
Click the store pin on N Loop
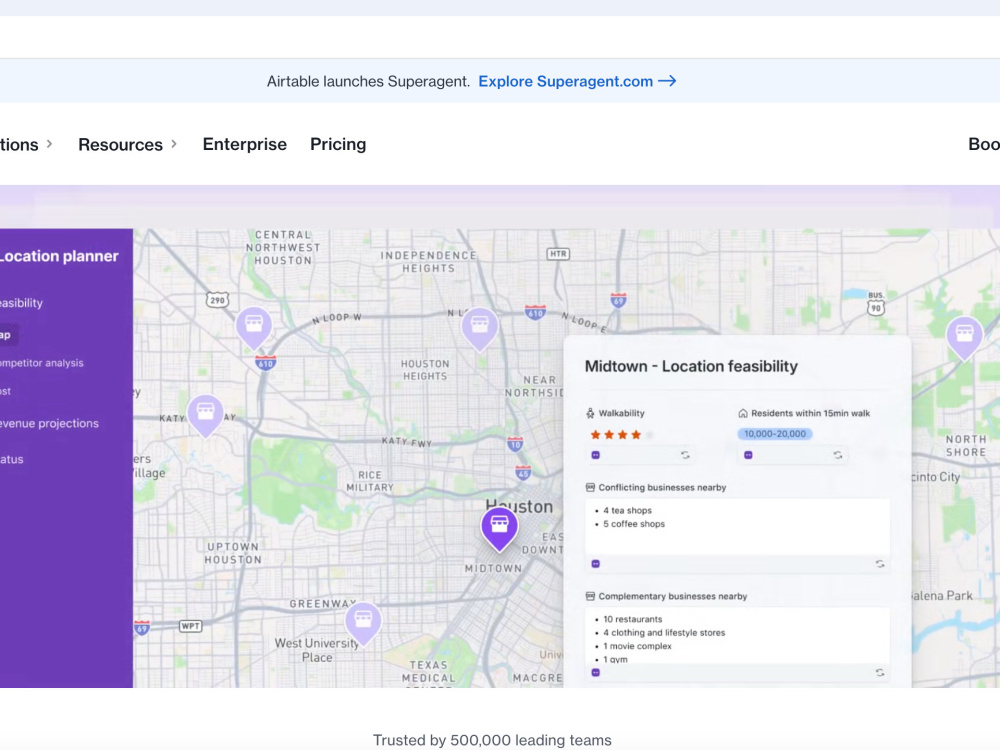(480, 328)
